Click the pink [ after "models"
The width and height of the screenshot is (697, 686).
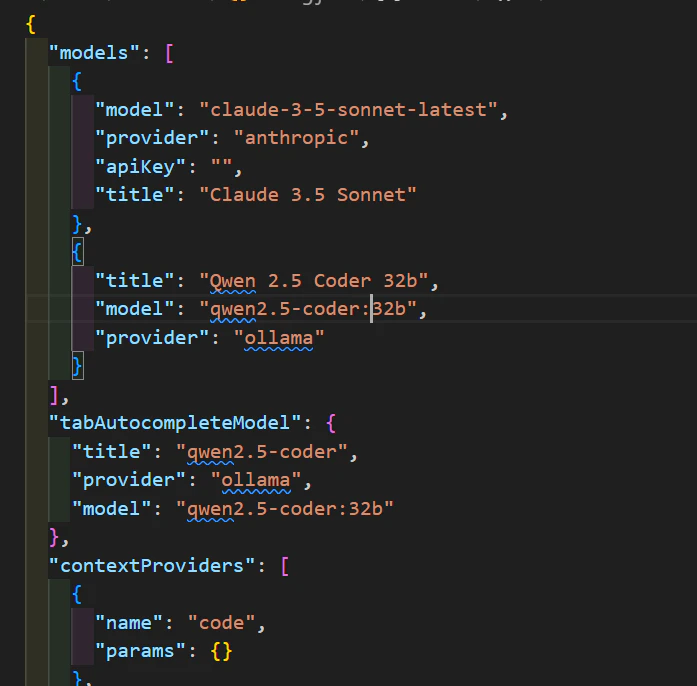coord(169,54)
